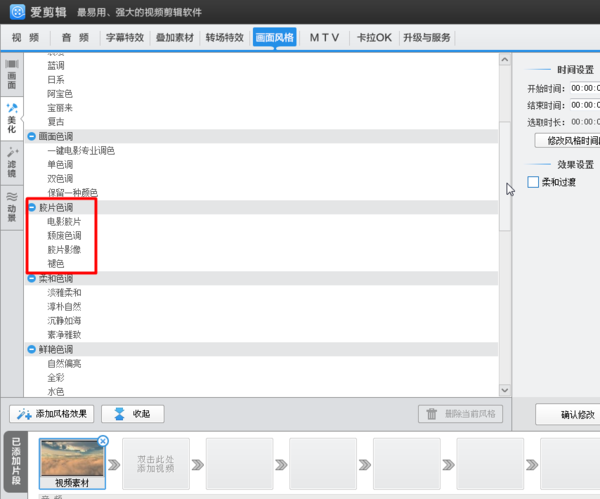
Task: Select the 电影胶片 style
Action: 64,222
